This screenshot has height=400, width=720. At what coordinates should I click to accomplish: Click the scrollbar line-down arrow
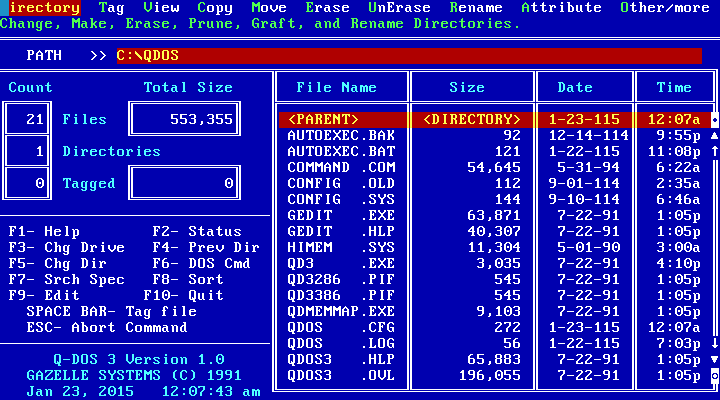click(x=715, y=344)
